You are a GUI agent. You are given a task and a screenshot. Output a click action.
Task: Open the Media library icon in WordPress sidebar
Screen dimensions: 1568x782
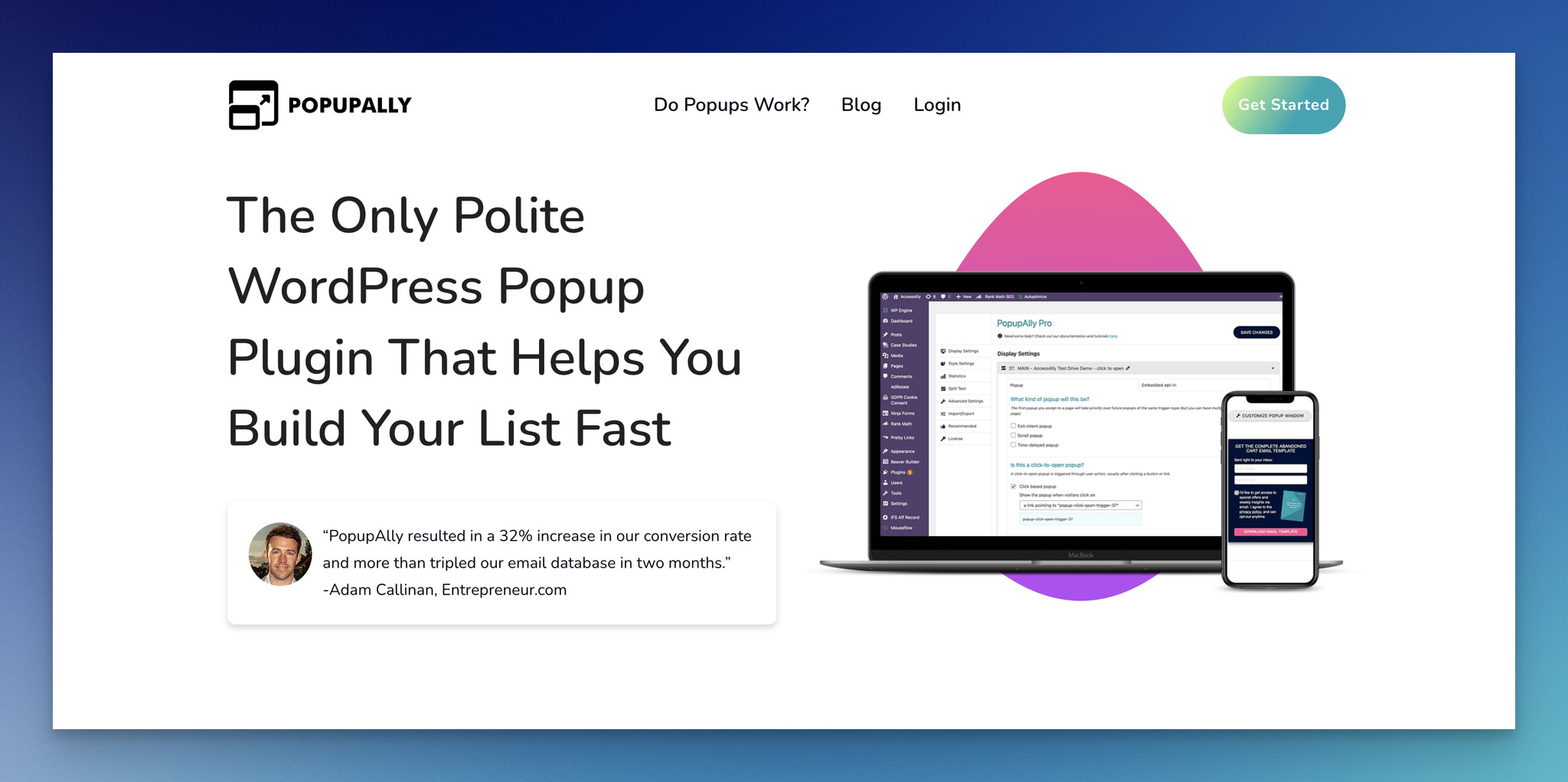click(x=885, y=355)
